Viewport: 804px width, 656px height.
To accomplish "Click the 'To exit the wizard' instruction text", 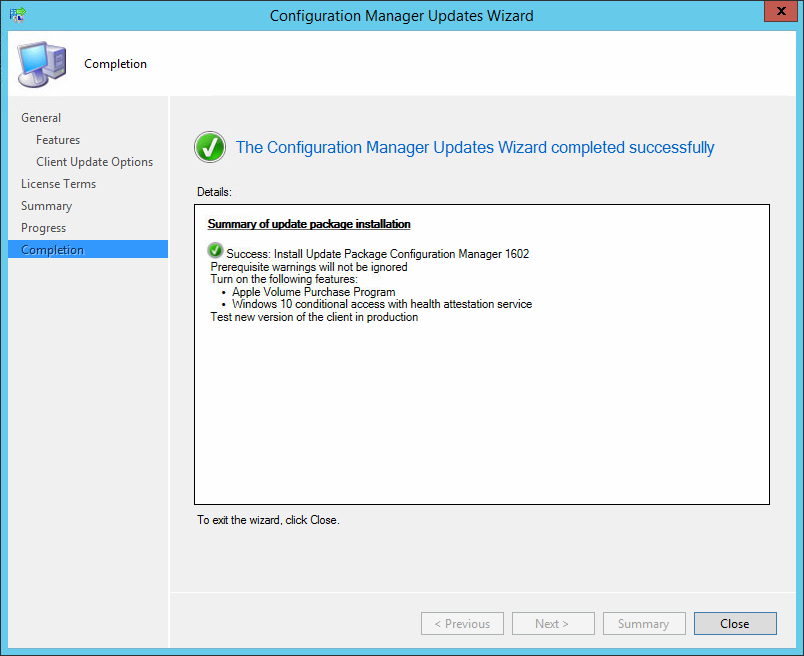I will [x=268, y=520].
